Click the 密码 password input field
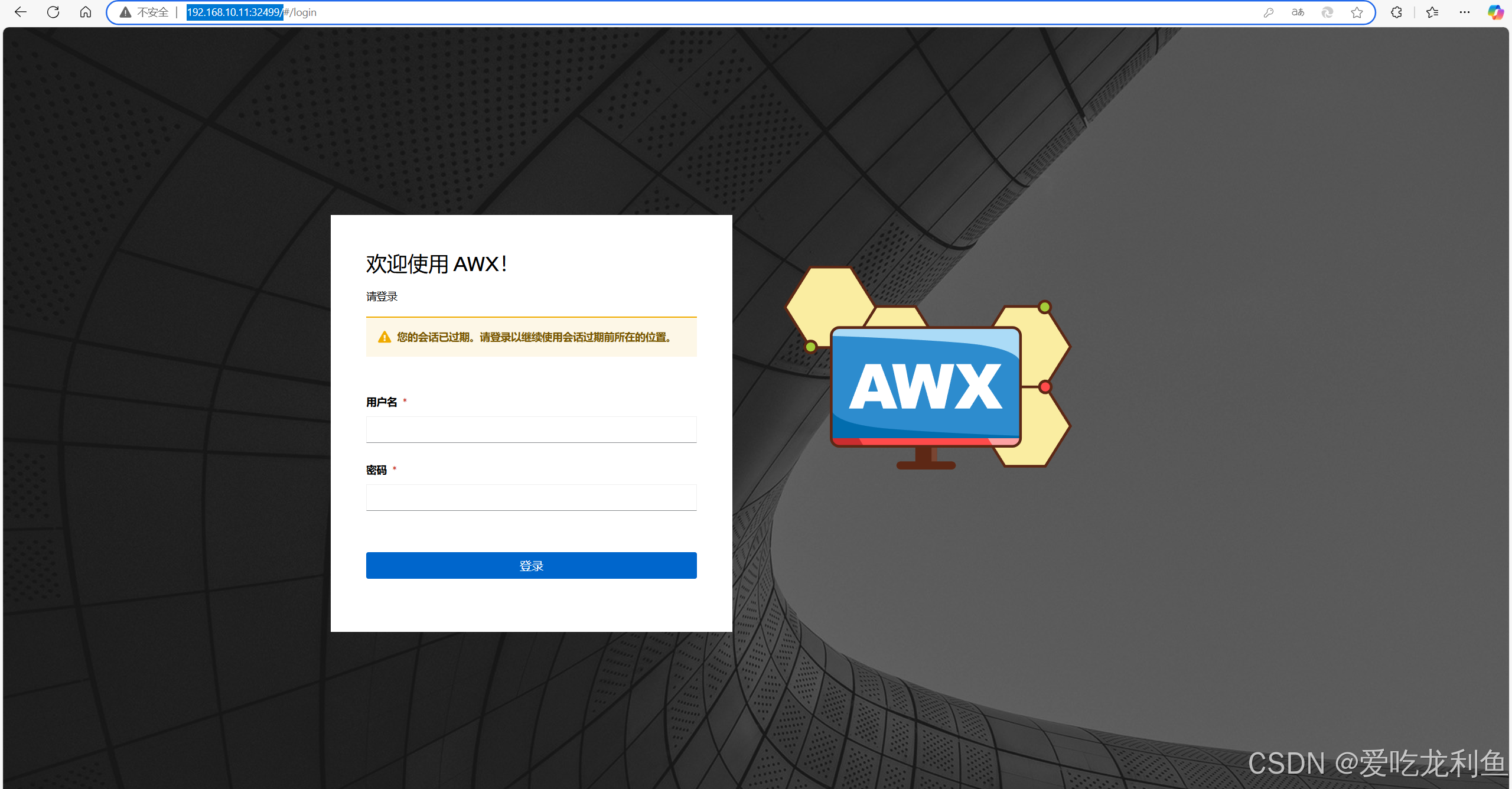Viewport: 1512px width, 789px height. [x=531, y=497]
